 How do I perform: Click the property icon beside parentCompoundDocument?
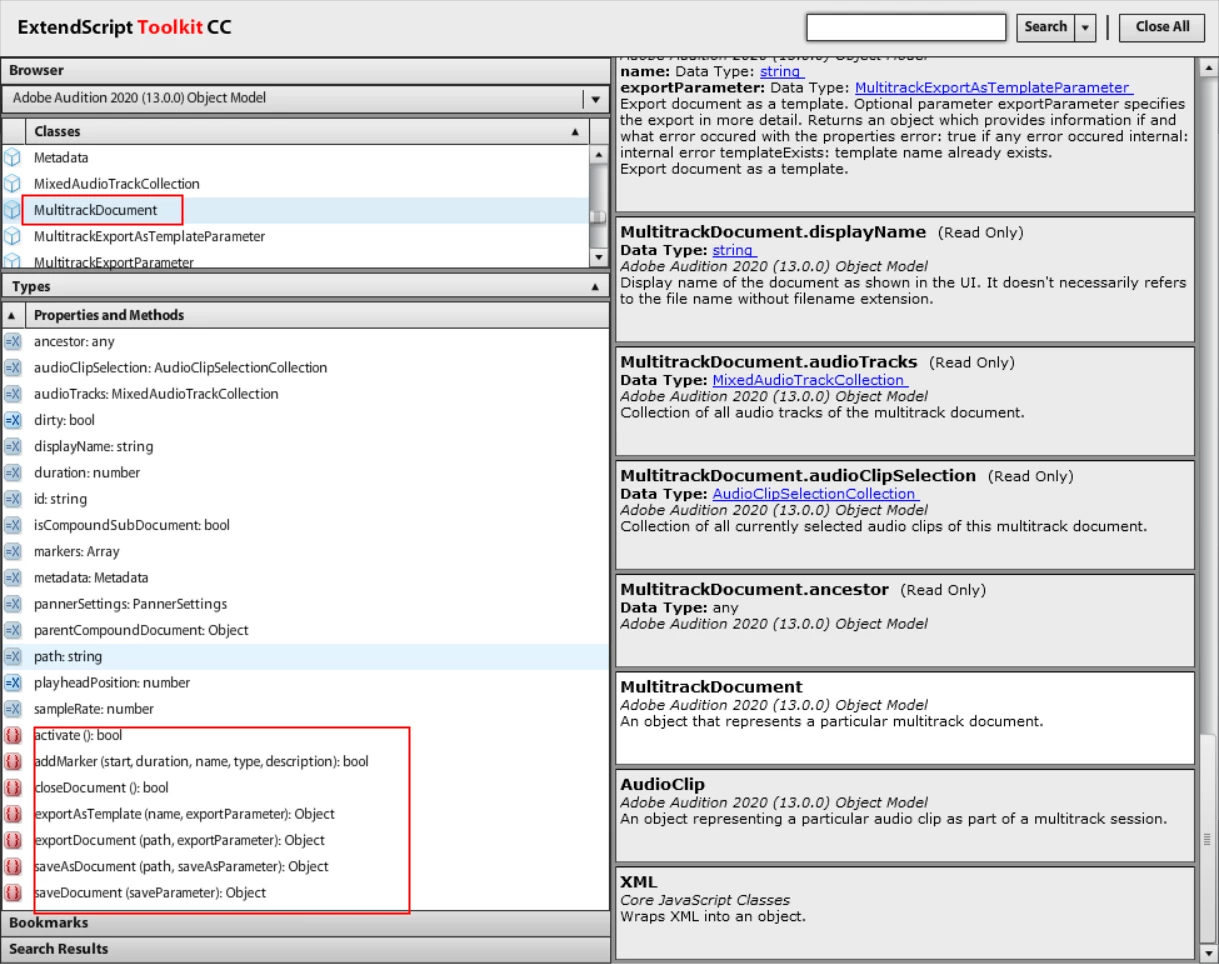(12, 631)
